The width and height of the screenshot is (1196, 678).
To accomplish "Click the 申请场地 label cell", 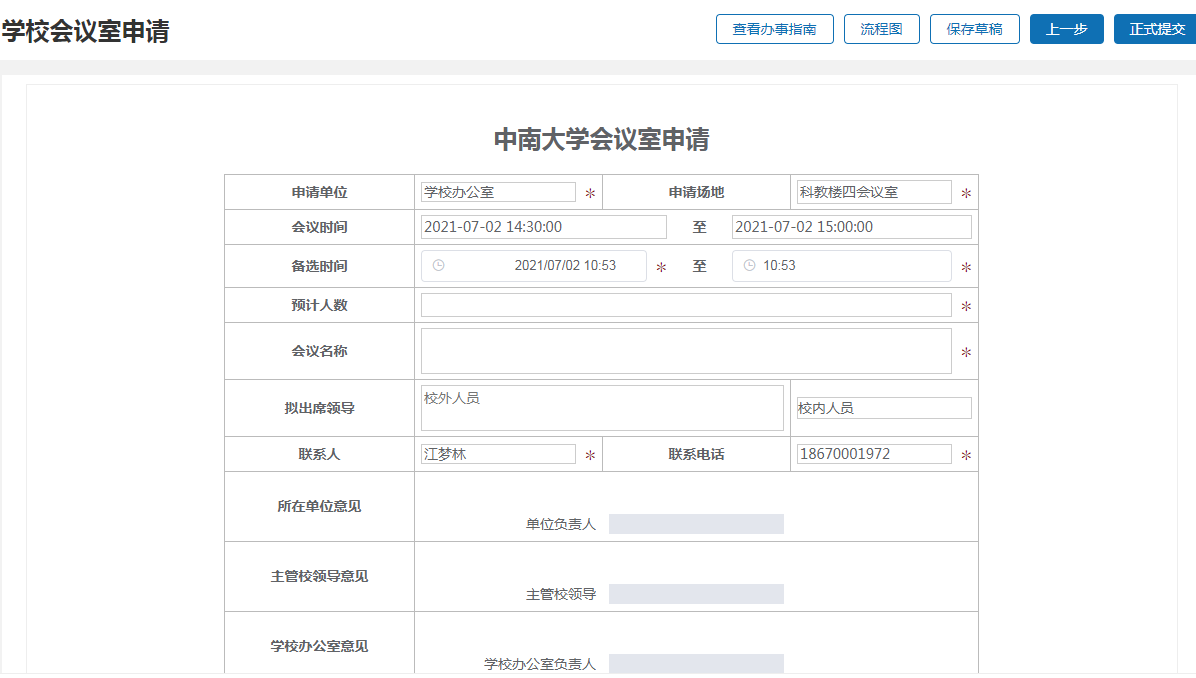I will [696, 192].
